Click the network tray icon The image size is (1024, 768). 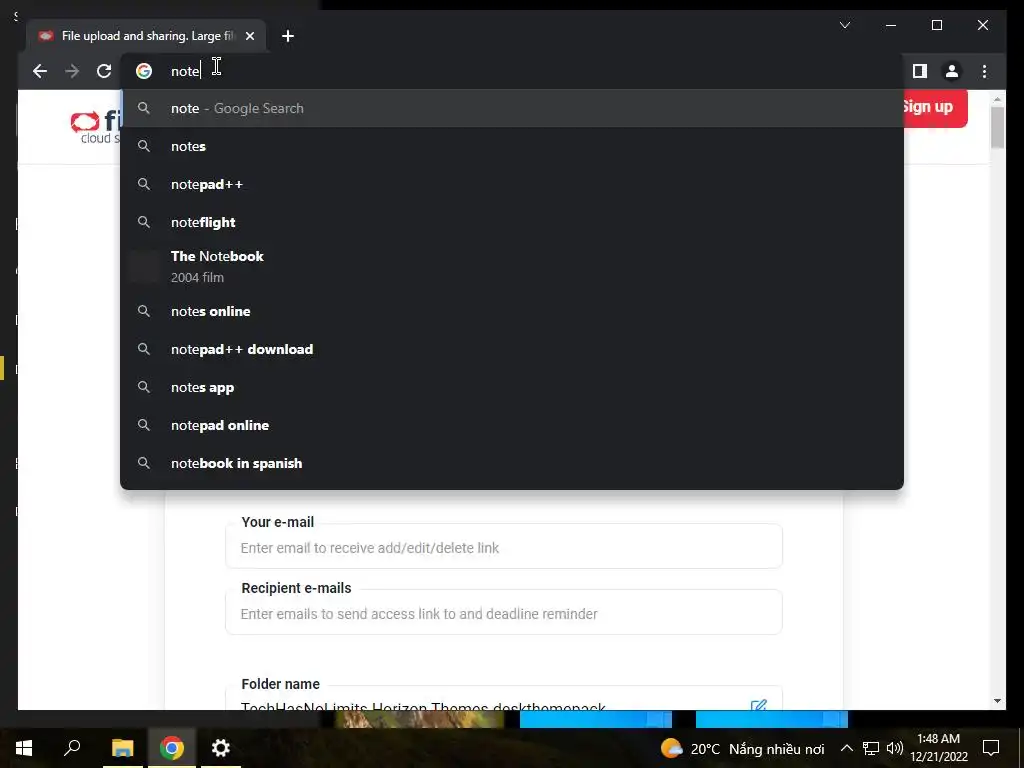(871, 748)
